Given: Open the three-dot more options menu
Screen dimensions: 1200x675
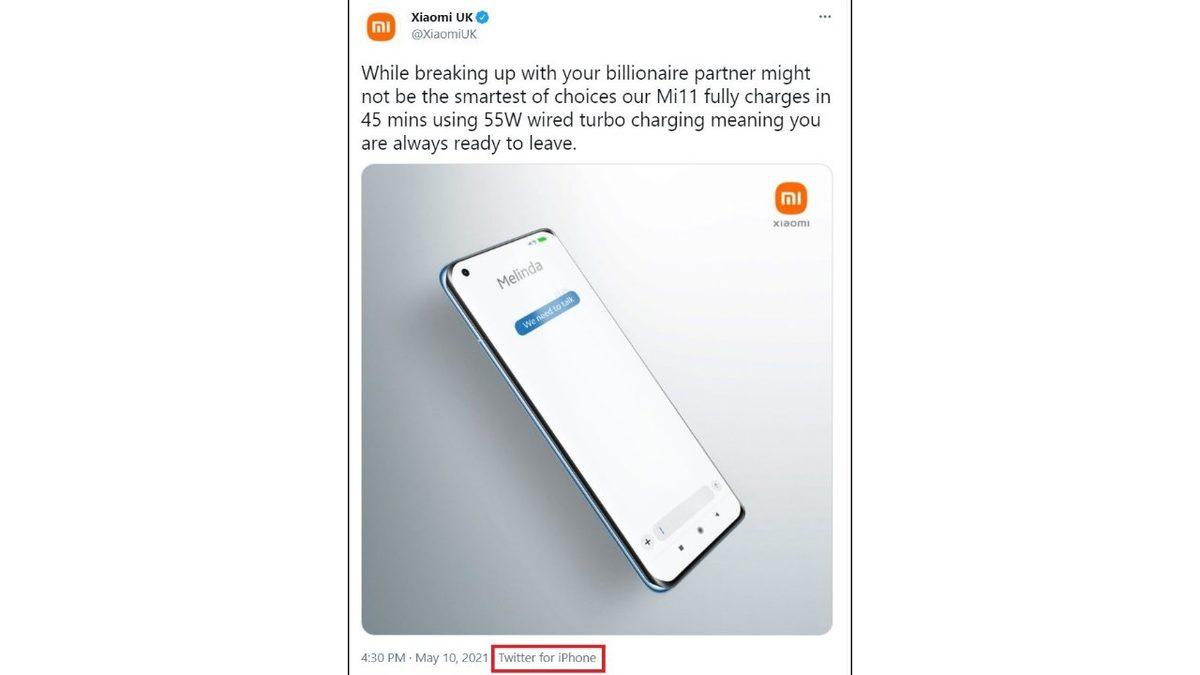Looking at the screenshot, I should (824, 18).
